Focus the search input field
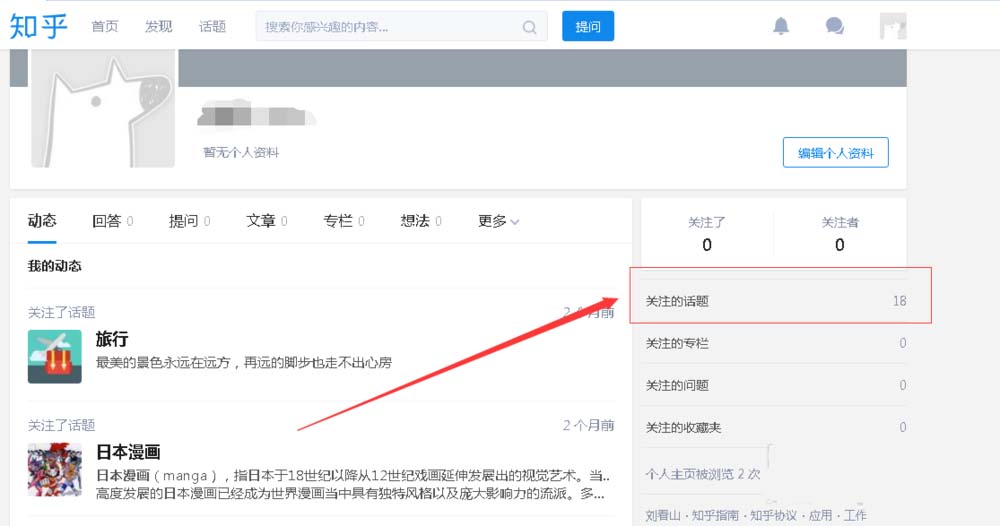 point(402,27)
